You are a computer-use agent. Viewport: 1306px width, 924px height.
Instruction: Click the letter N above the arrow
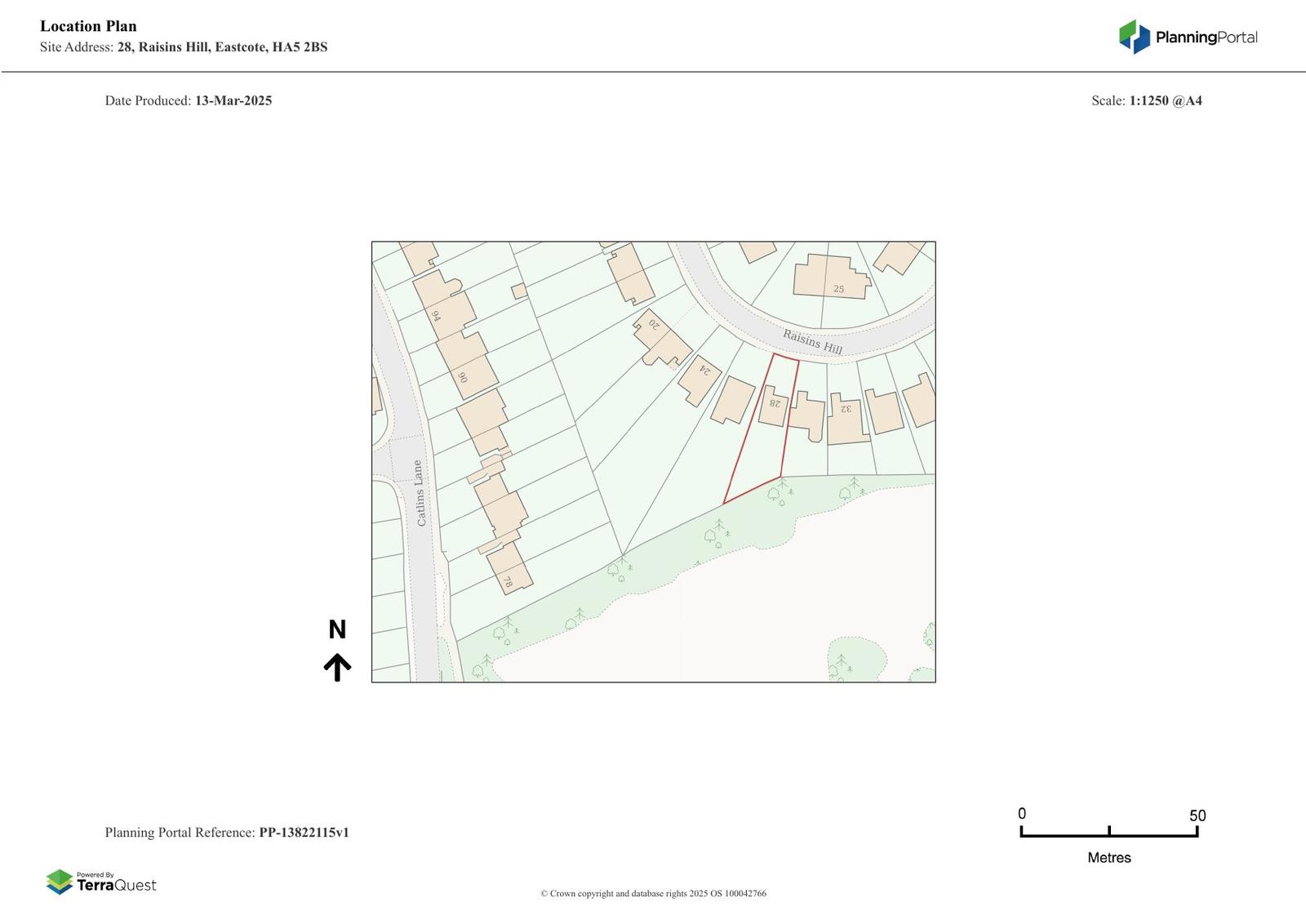[337, 629]
